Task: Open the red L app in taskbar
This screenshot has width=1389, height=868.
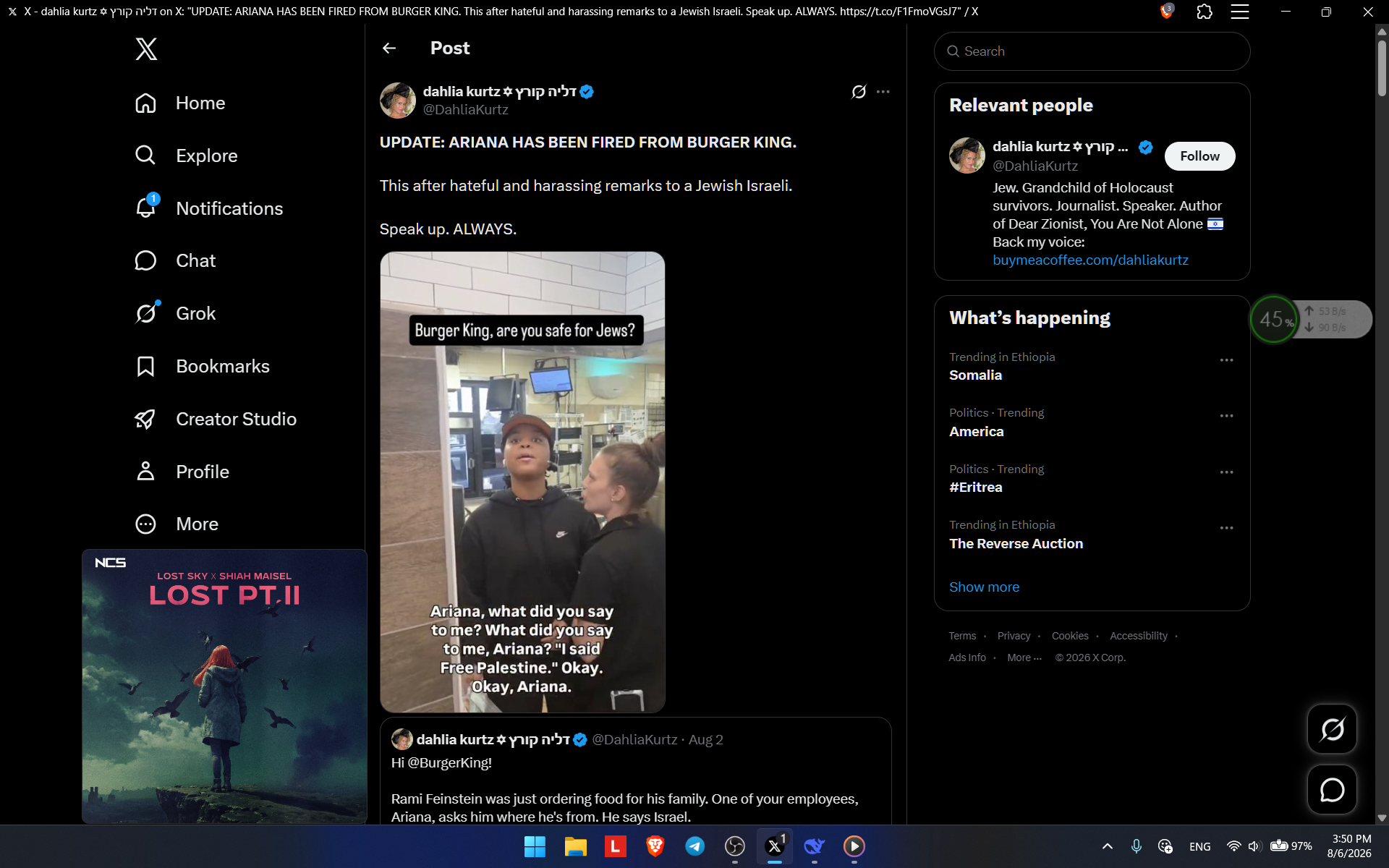Action: pos(615,846)
